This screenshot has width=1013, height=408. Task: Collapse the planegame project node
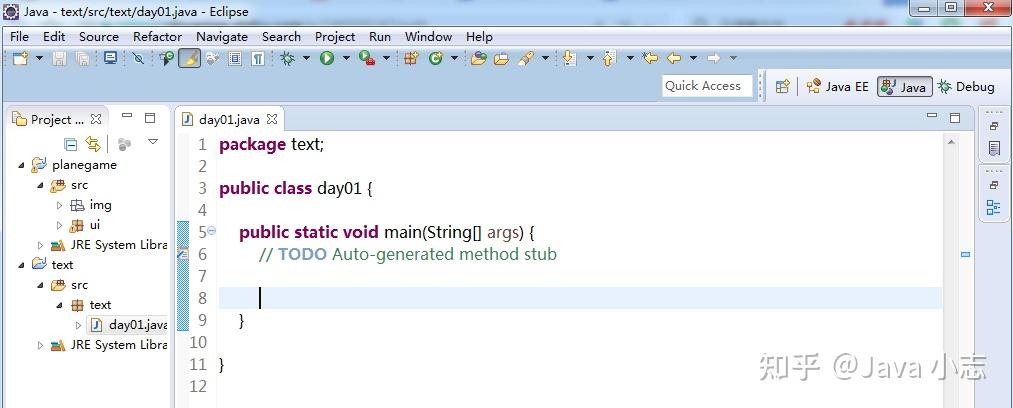point(21,165)
